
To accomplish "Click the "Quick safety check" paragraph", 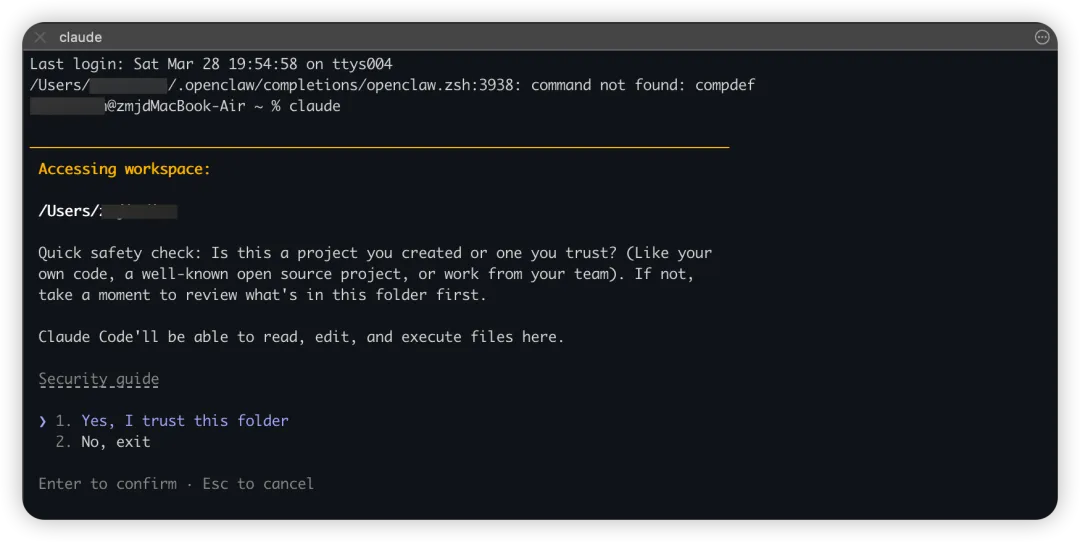I will tap(375, 274).
